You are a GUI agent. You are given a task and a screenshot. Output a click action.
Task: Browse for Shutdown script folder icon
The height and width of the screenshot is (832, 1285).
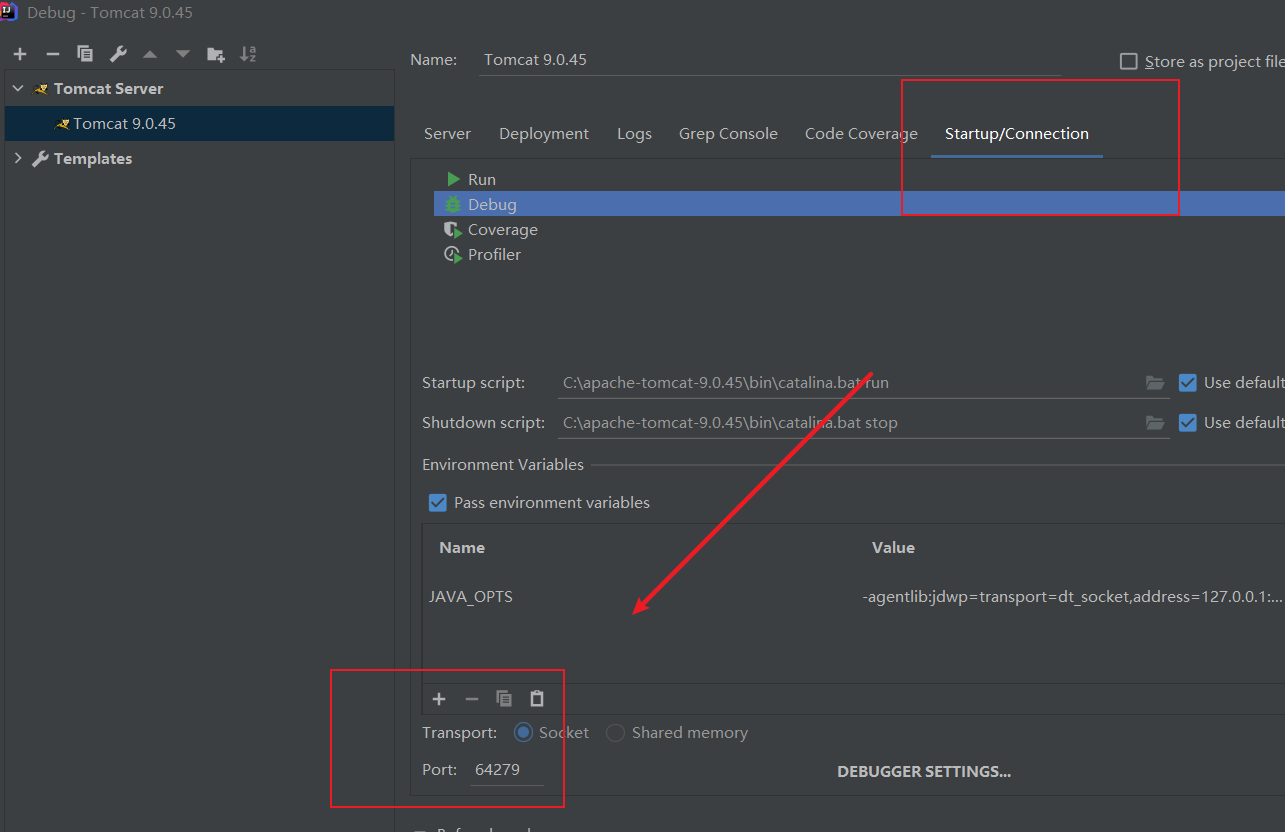[x=1155, y=423]
